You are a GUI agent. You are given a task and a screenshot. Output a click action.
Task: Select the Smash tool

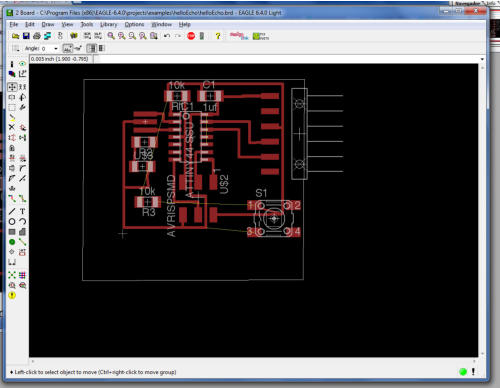pos(12,168)
